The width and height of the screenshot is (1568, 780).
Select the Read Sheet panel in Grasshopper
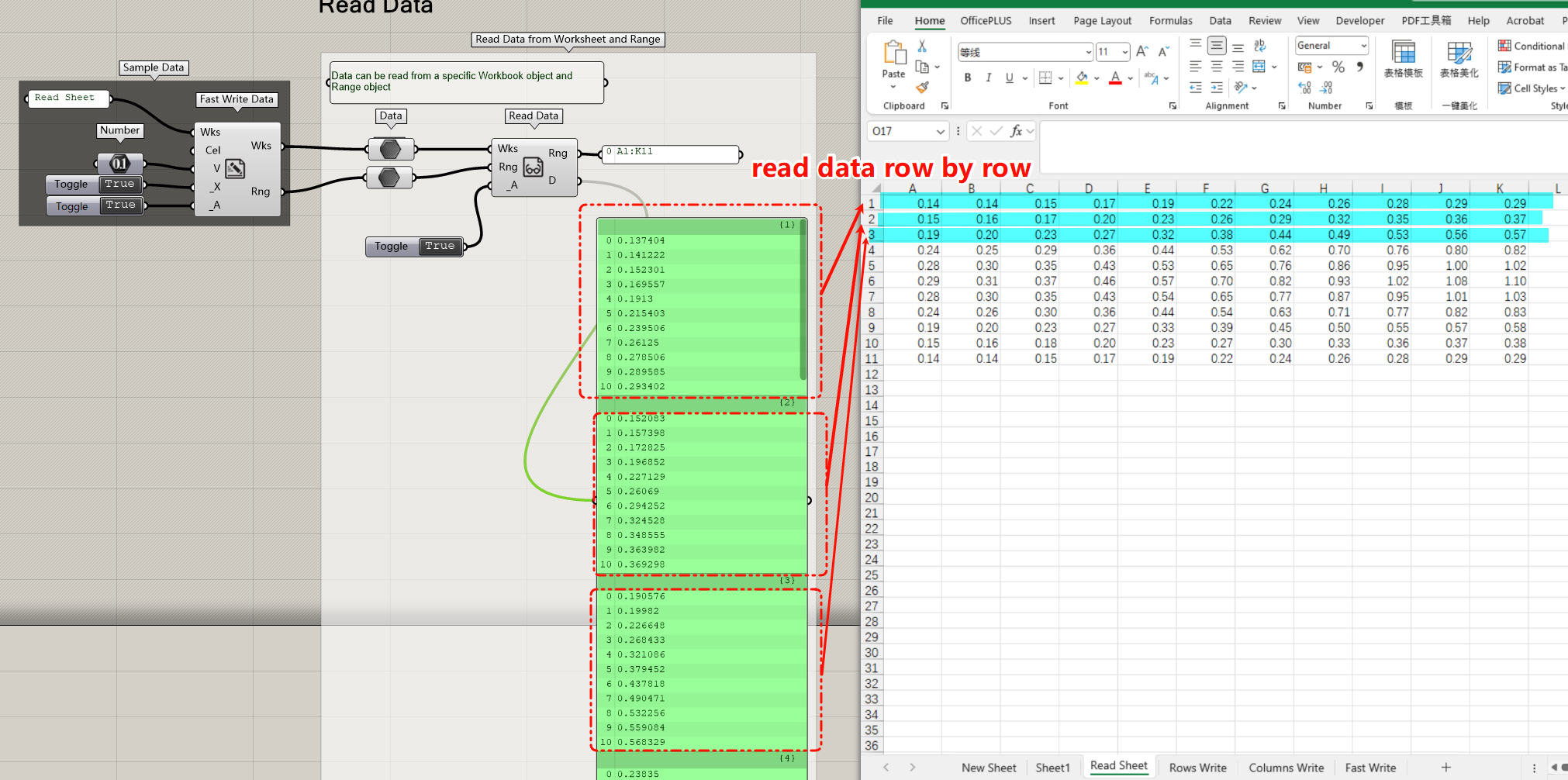(69, 98)
